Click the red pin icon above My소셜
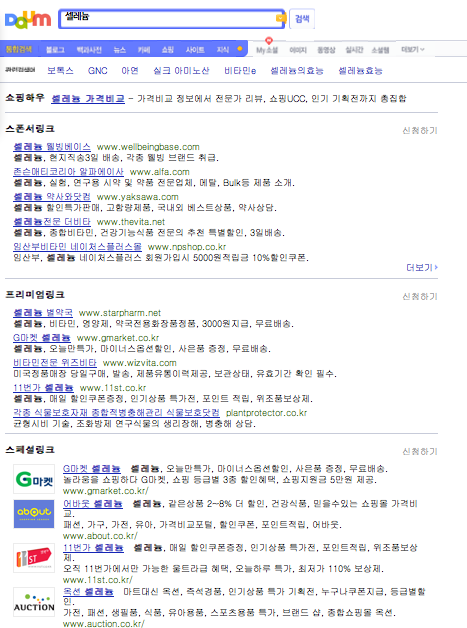This screenshot has height=628, width=467. click(269, 40)
